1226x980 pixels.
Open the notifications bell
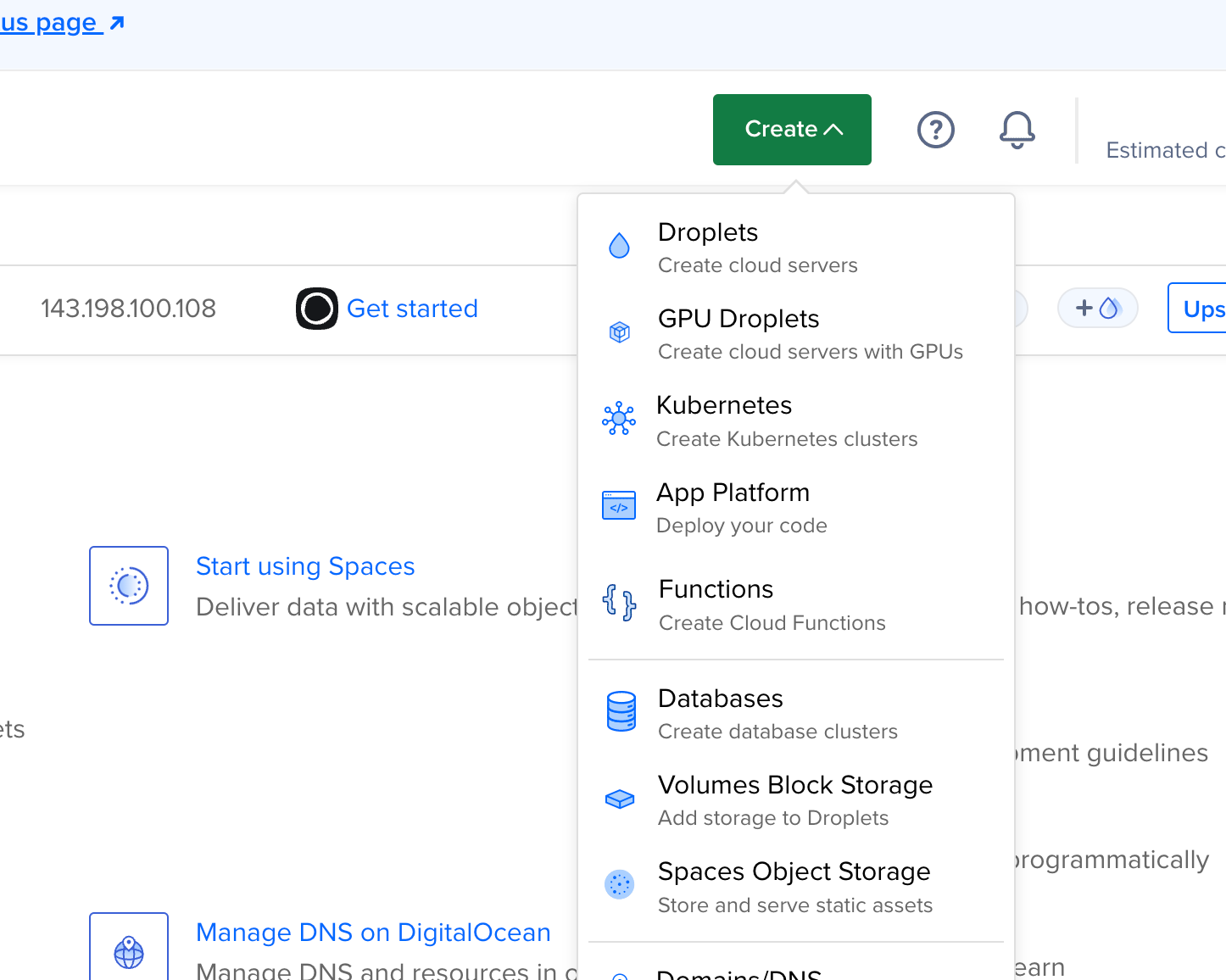pyautogui.click(x=1017, y=130)
